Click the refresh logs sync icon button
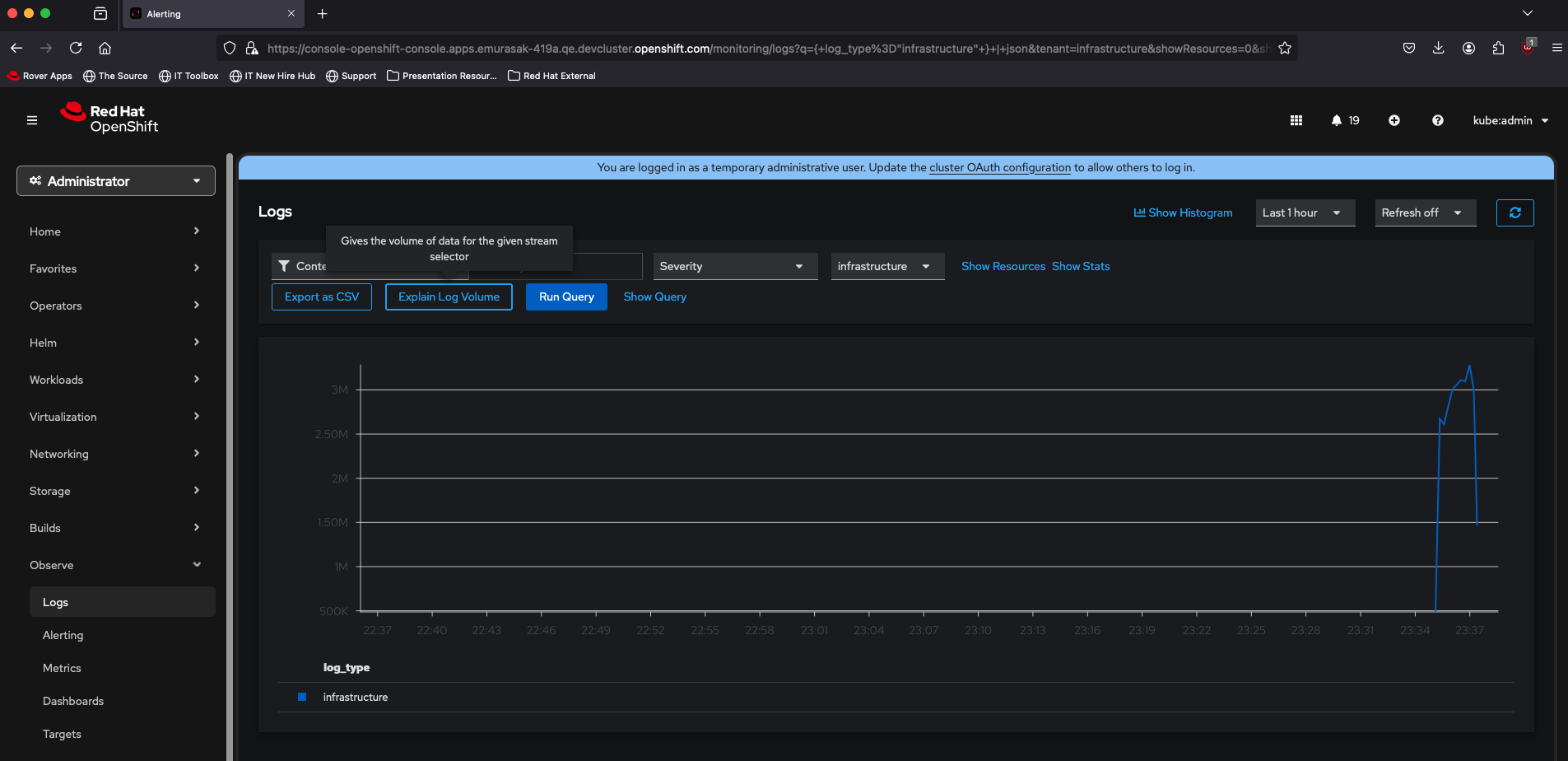The height and width of the screenshot is (761, 1568). (1514, 212)
